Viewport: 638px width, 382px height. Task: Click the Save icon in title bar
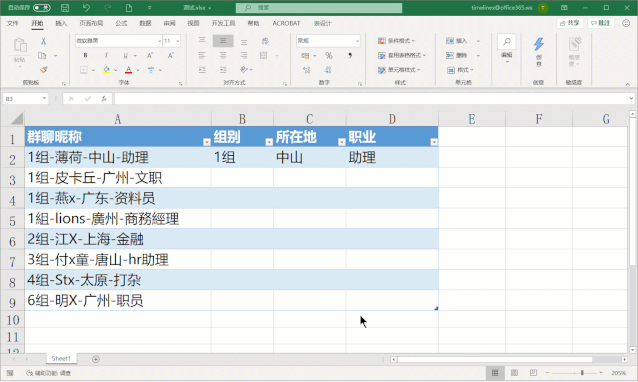(65, 8)
